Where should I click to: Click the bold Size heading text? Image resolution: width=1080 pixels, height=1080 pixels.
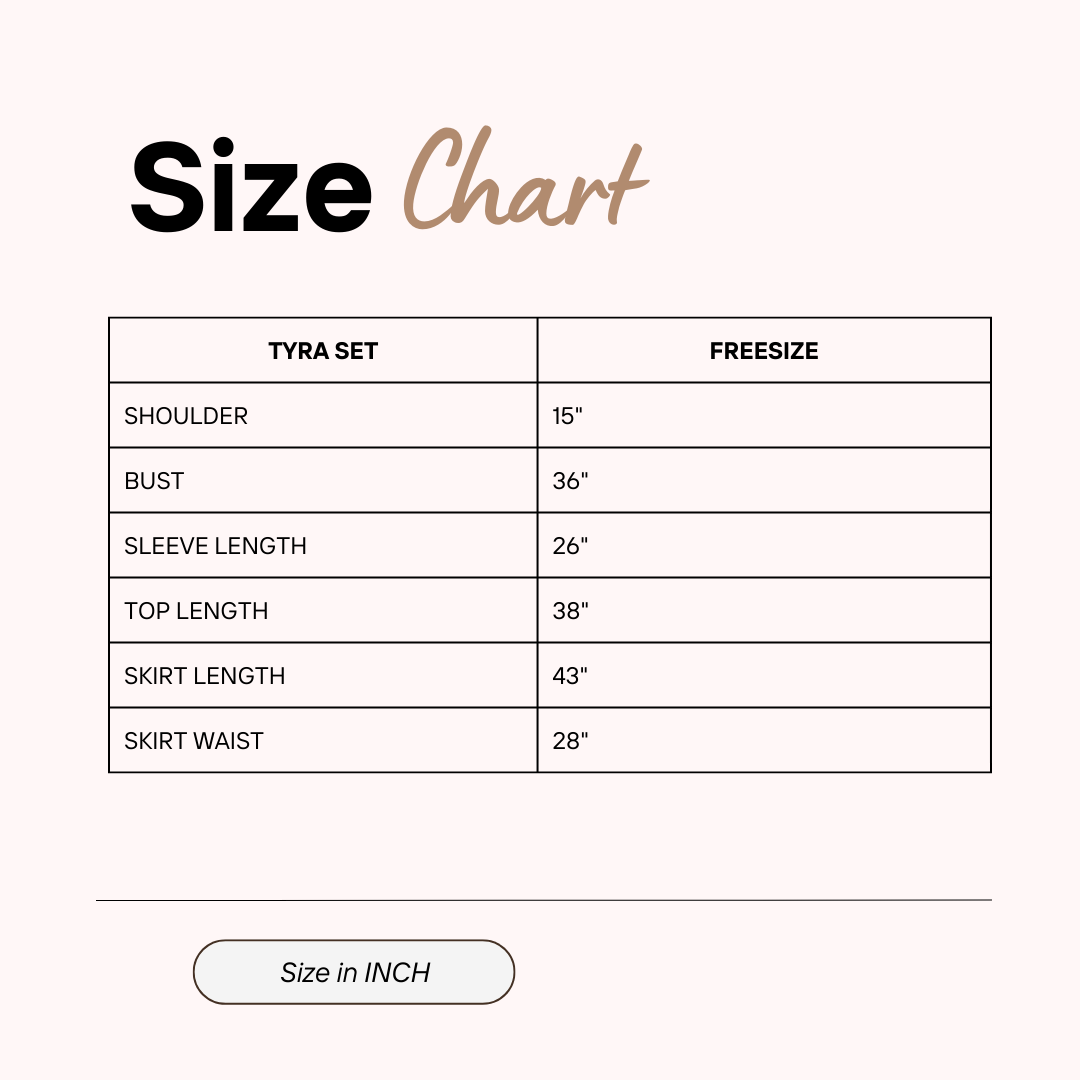tap(251, 186)
